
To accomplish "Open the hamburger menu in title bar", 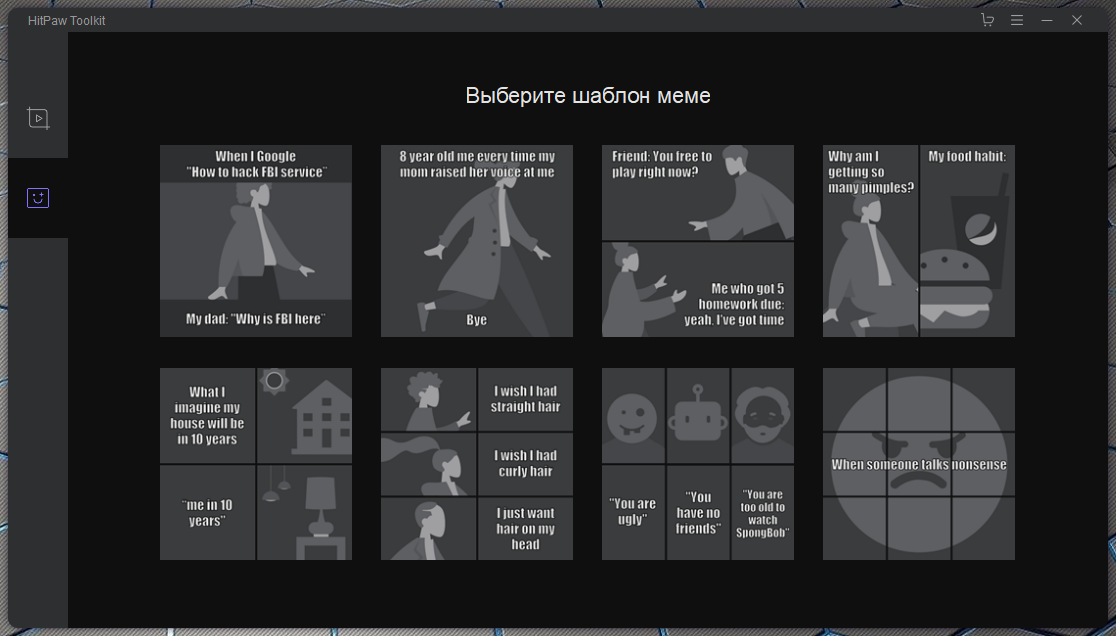I will click(x=1017, y=20).
